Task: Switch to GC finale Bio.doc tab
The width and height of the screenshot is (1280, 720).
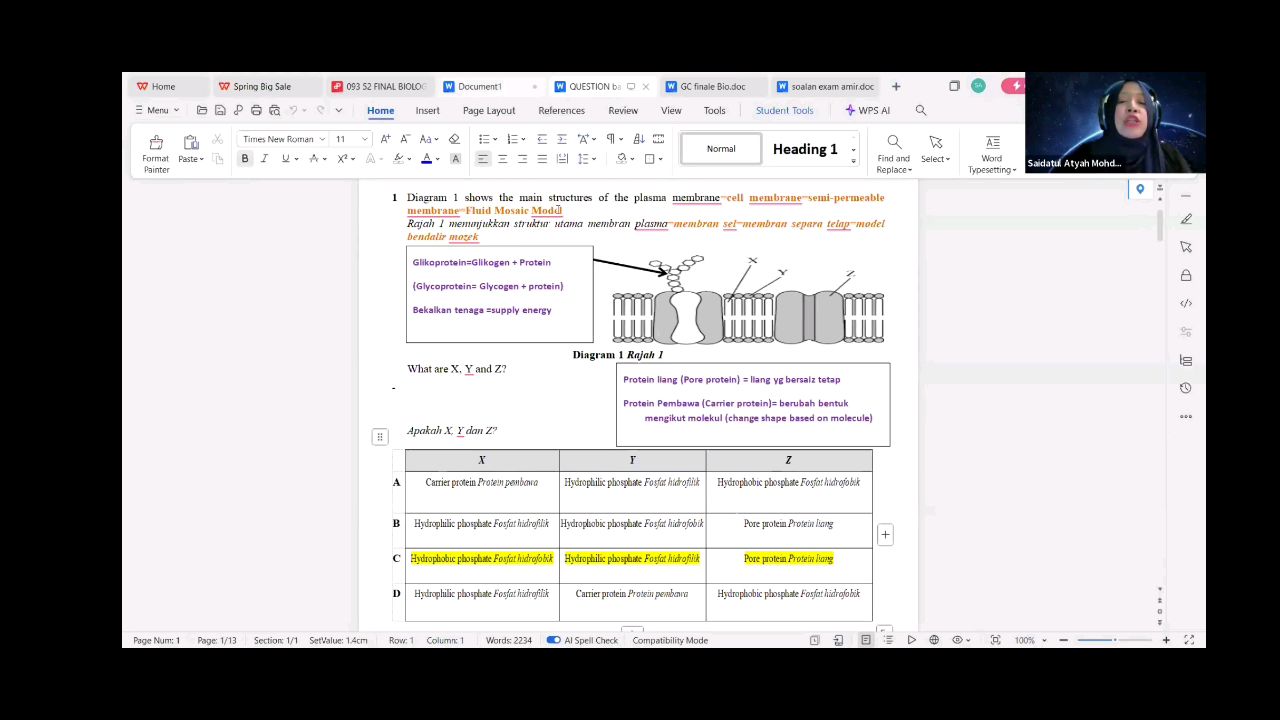Action: [713, 87]
